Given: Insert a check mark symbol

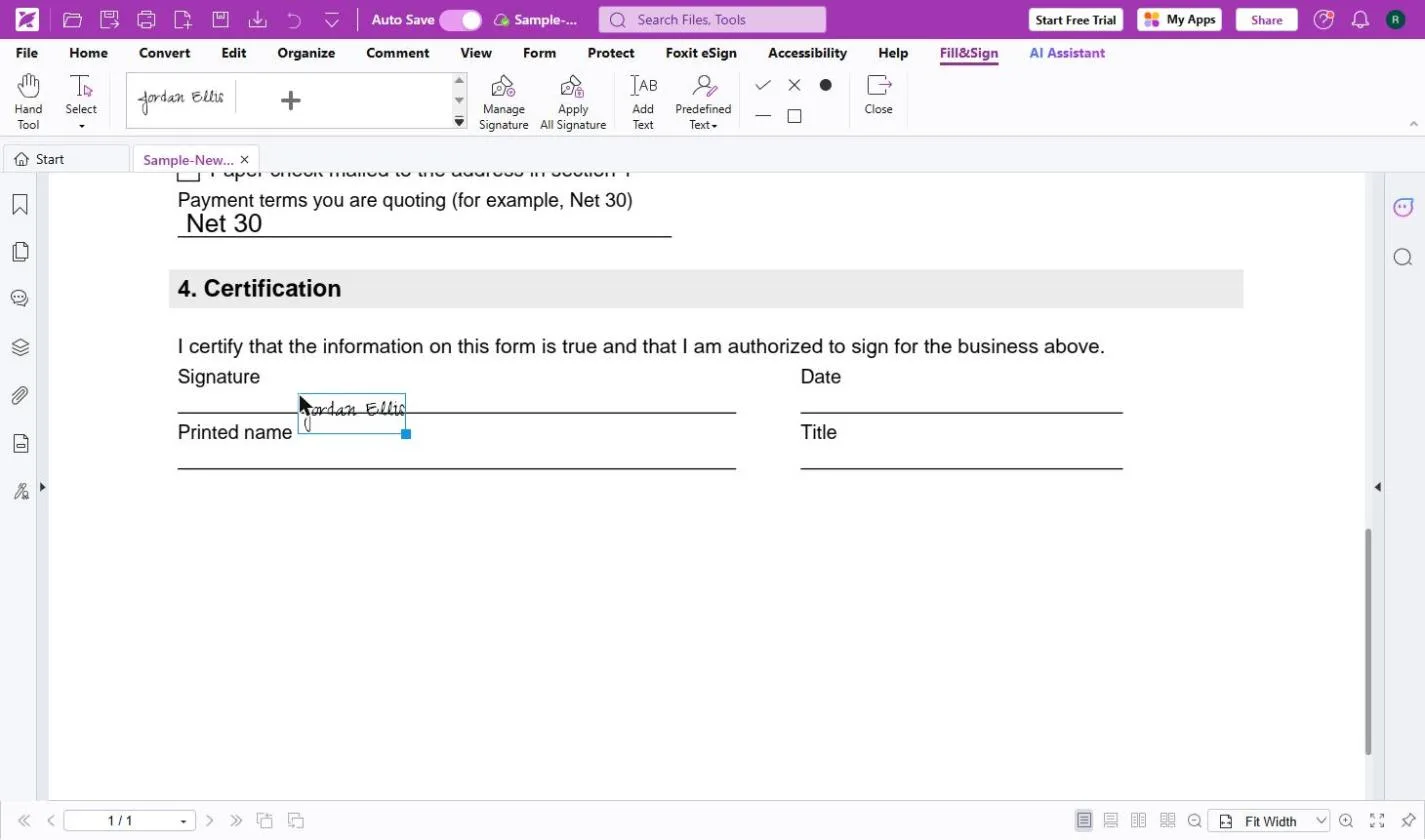Looking at the screenshot, I should (x=763, y=85).
